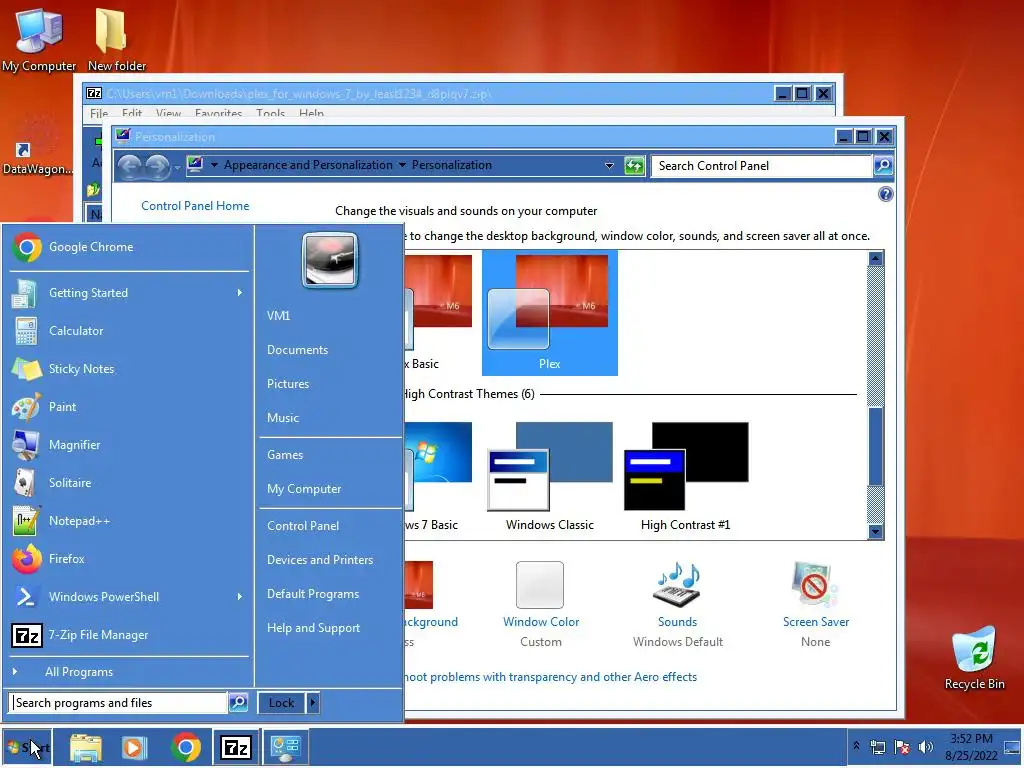Image resolution: width=1024 pixels, height=768 pixels.
Task: Open shutdown options arrow next to Lock
Action: (x=313, y=703)
